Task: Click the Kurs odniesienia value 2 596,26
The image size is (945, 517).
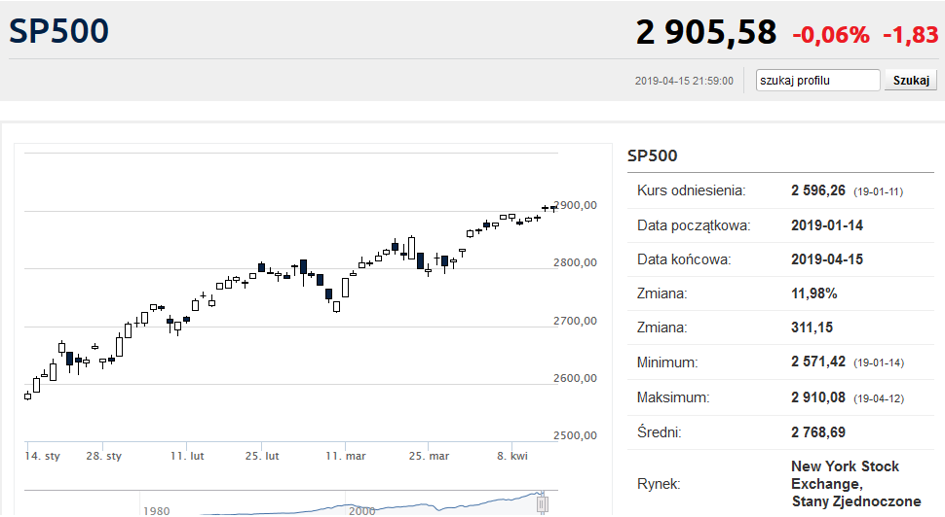Action: 818,190
